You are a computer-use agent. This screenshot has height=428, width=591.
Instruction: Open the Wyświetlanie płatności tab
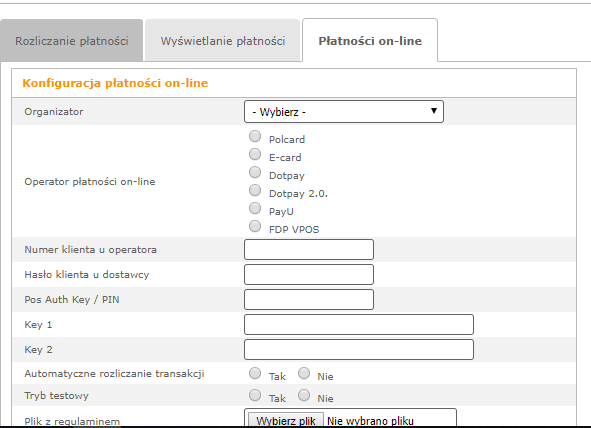pyautogui.click(x=222, y=40)
